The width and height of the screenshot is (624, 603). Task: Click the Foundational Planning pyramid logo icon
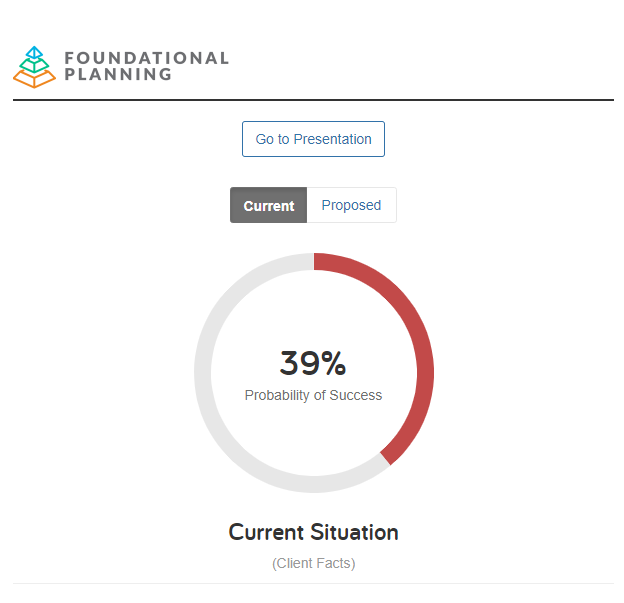coord(34,67)
